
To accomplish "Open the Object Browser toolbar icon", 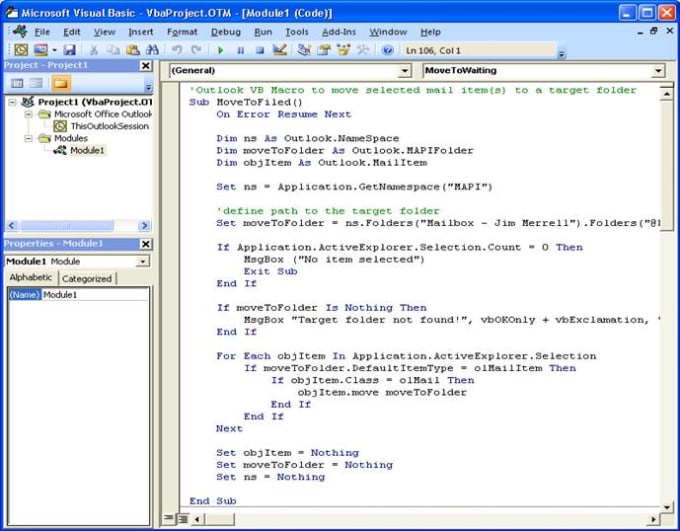I will point(343,50).
